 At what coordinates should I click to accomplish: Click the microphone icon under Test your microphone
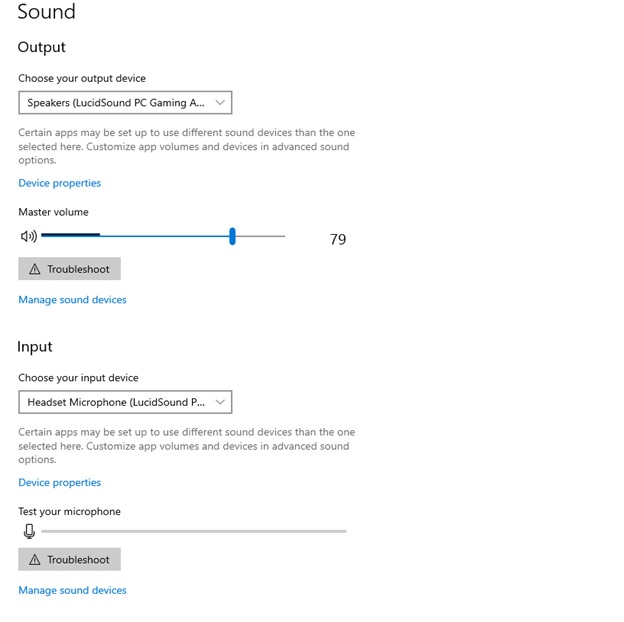(x=29, y=531)
